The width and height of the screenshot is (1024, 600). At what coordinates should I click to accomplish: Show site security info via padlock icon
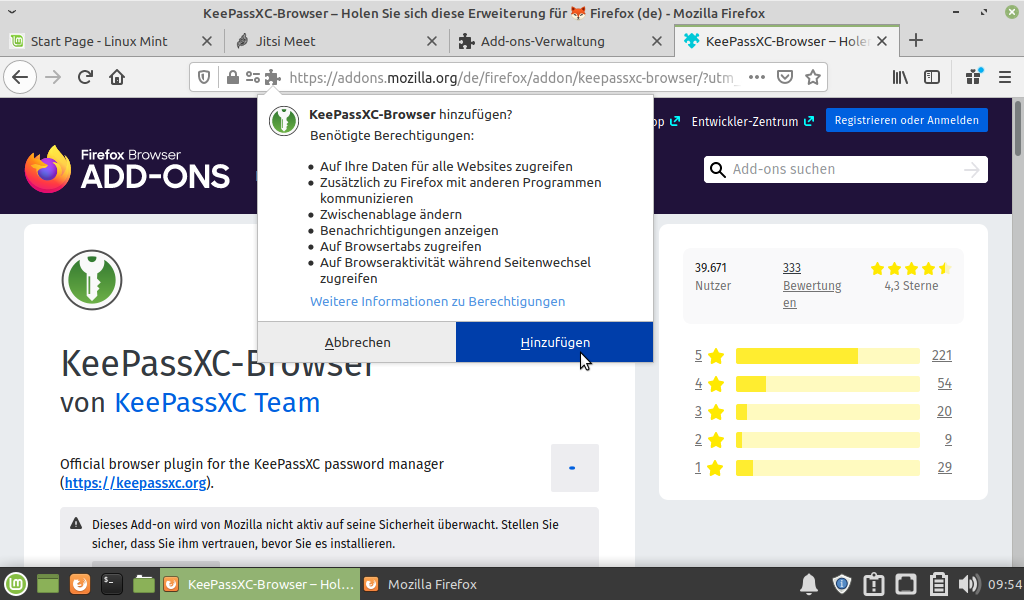(232, 78)
